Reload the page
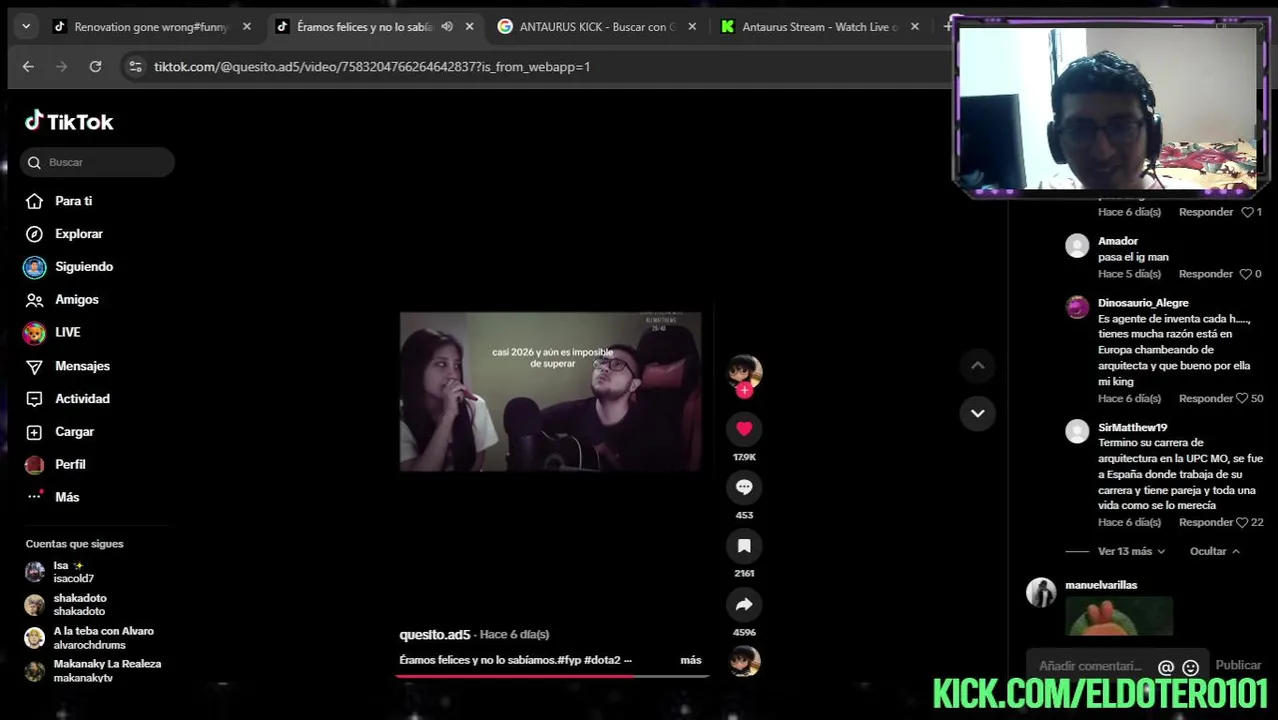 [95, 67]
